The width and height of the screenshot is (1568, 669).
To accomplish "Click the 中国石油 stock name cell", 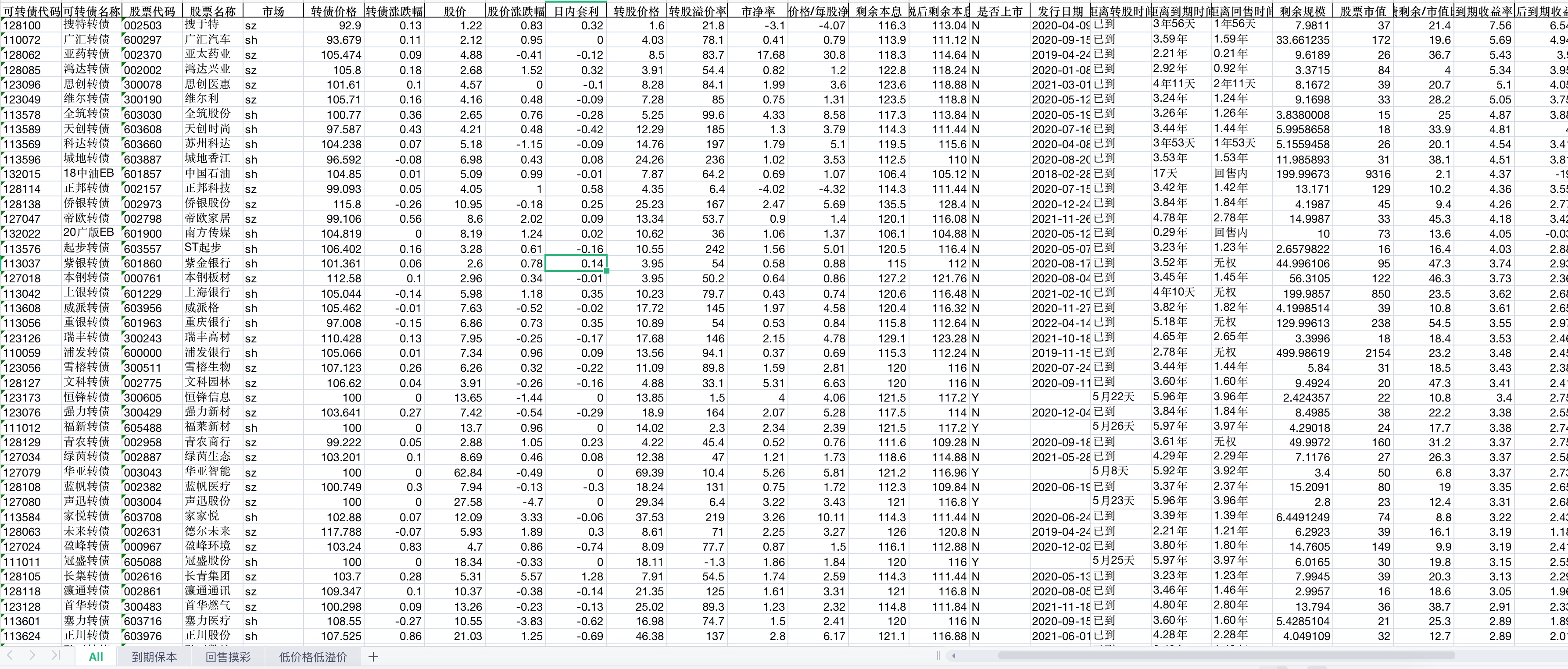I will [208, 174].
